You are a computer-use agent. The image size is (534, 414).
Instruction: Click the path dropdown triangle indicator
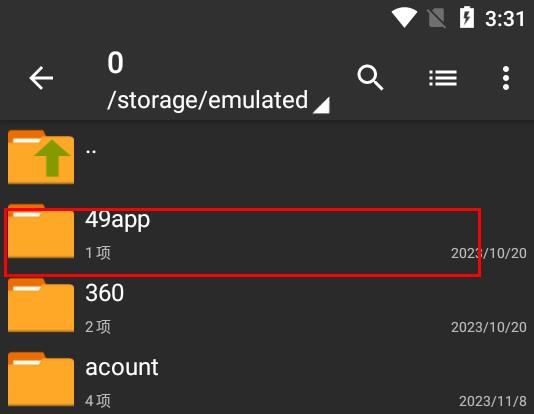coord(321,105)
